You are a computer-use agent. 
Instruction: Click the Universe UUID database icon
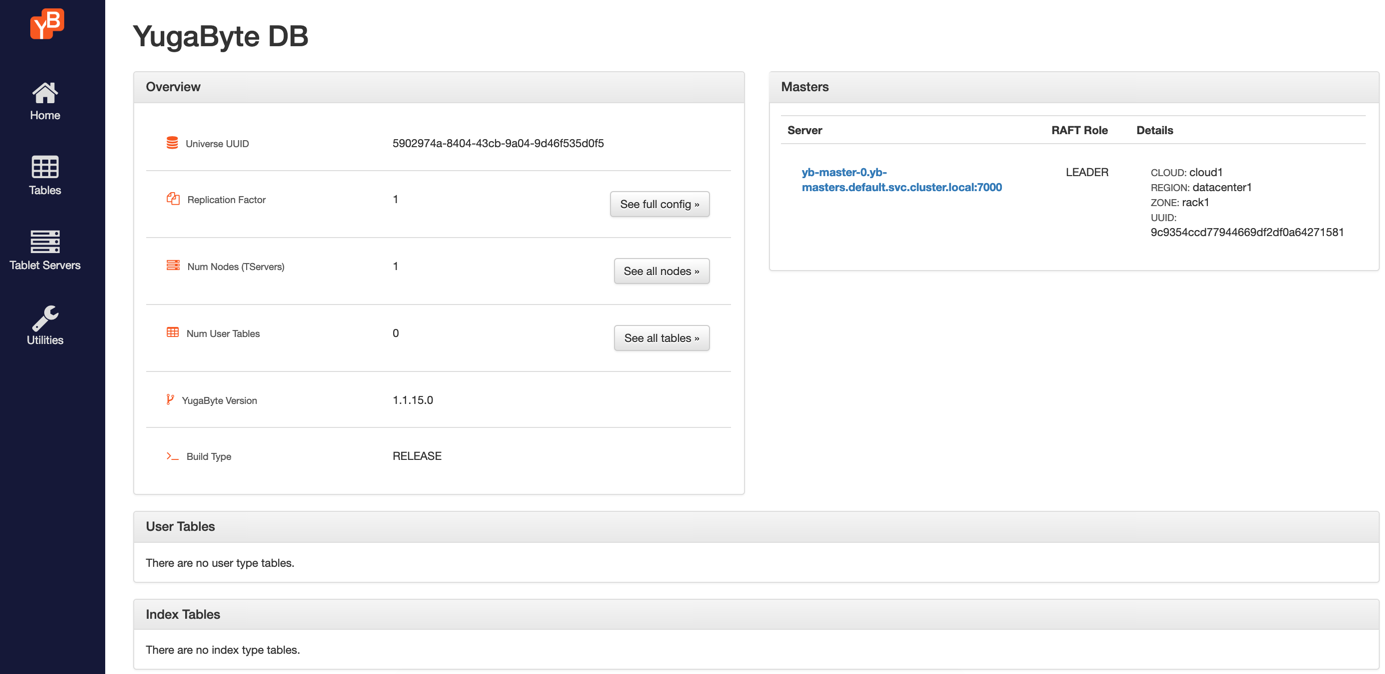172,143
